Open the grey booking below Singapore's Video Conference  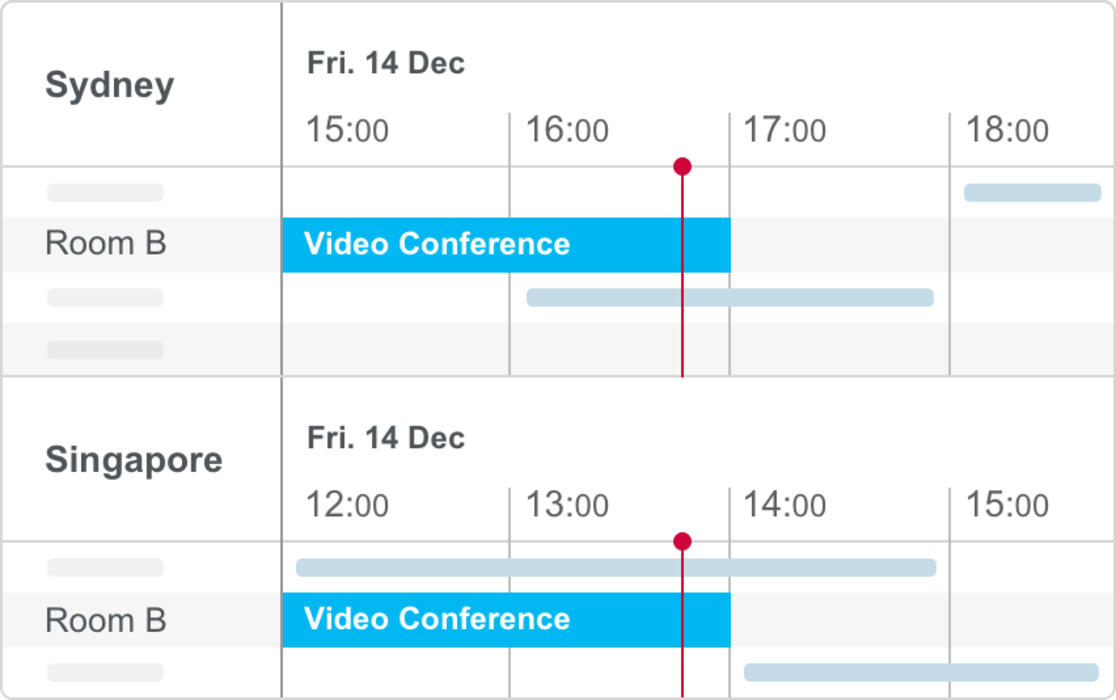921,672
